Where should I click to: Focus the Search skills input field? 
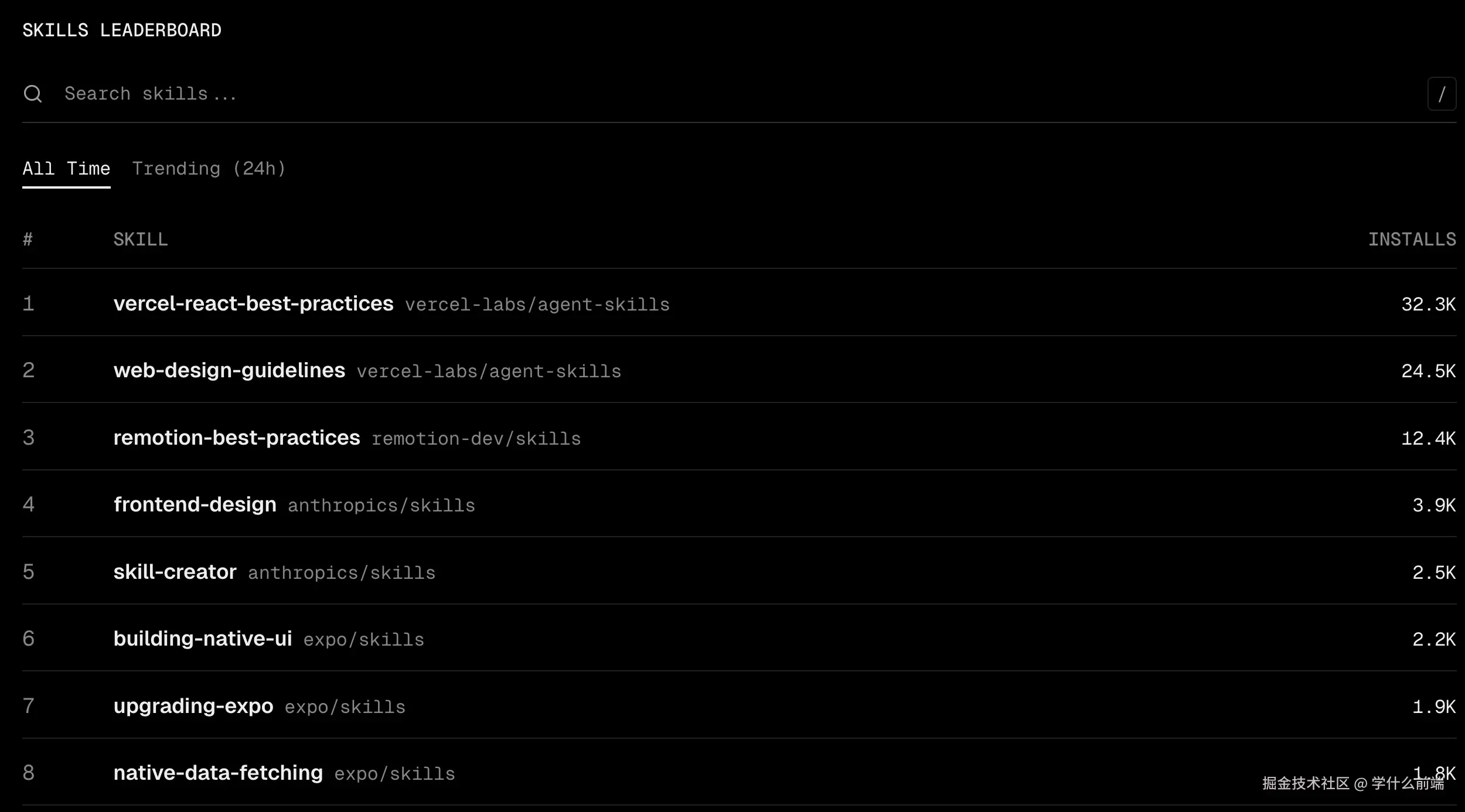[703, 94]
